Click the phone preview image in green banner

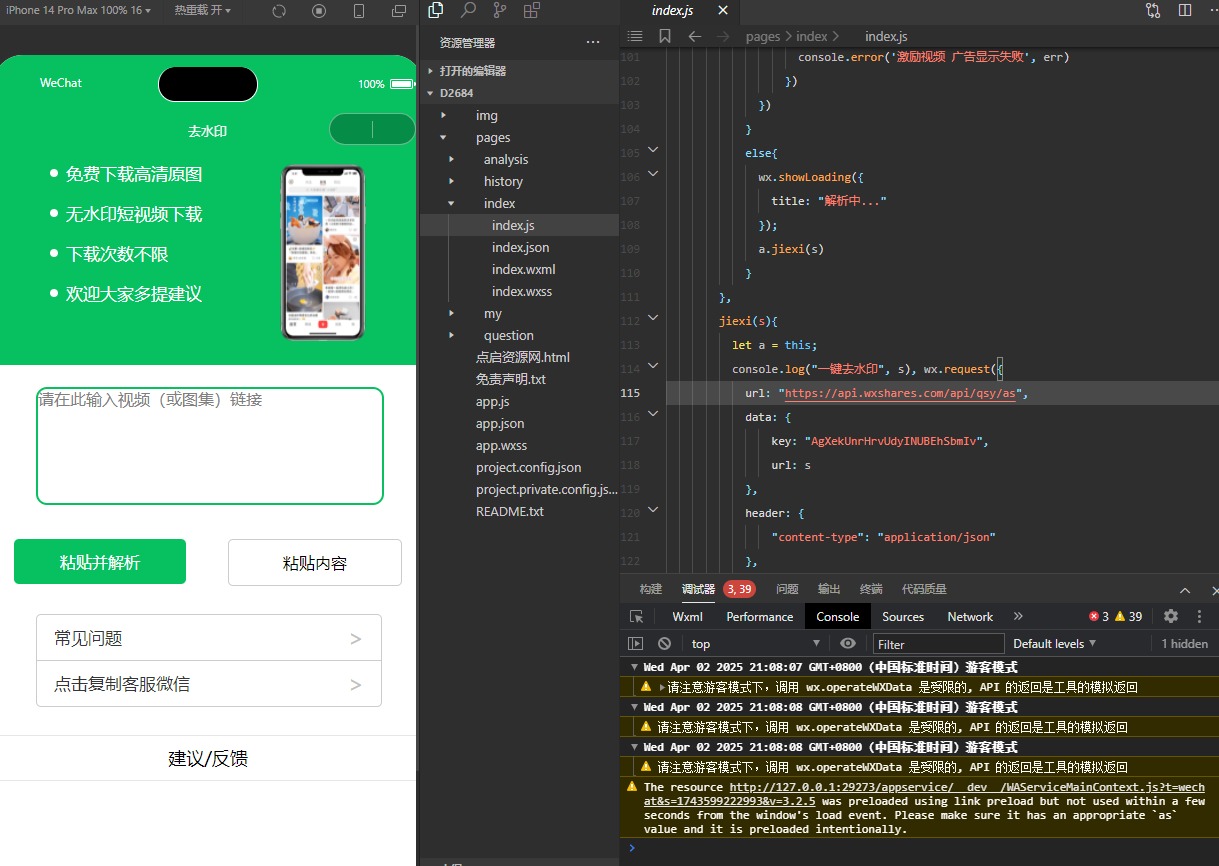[323, 253]
